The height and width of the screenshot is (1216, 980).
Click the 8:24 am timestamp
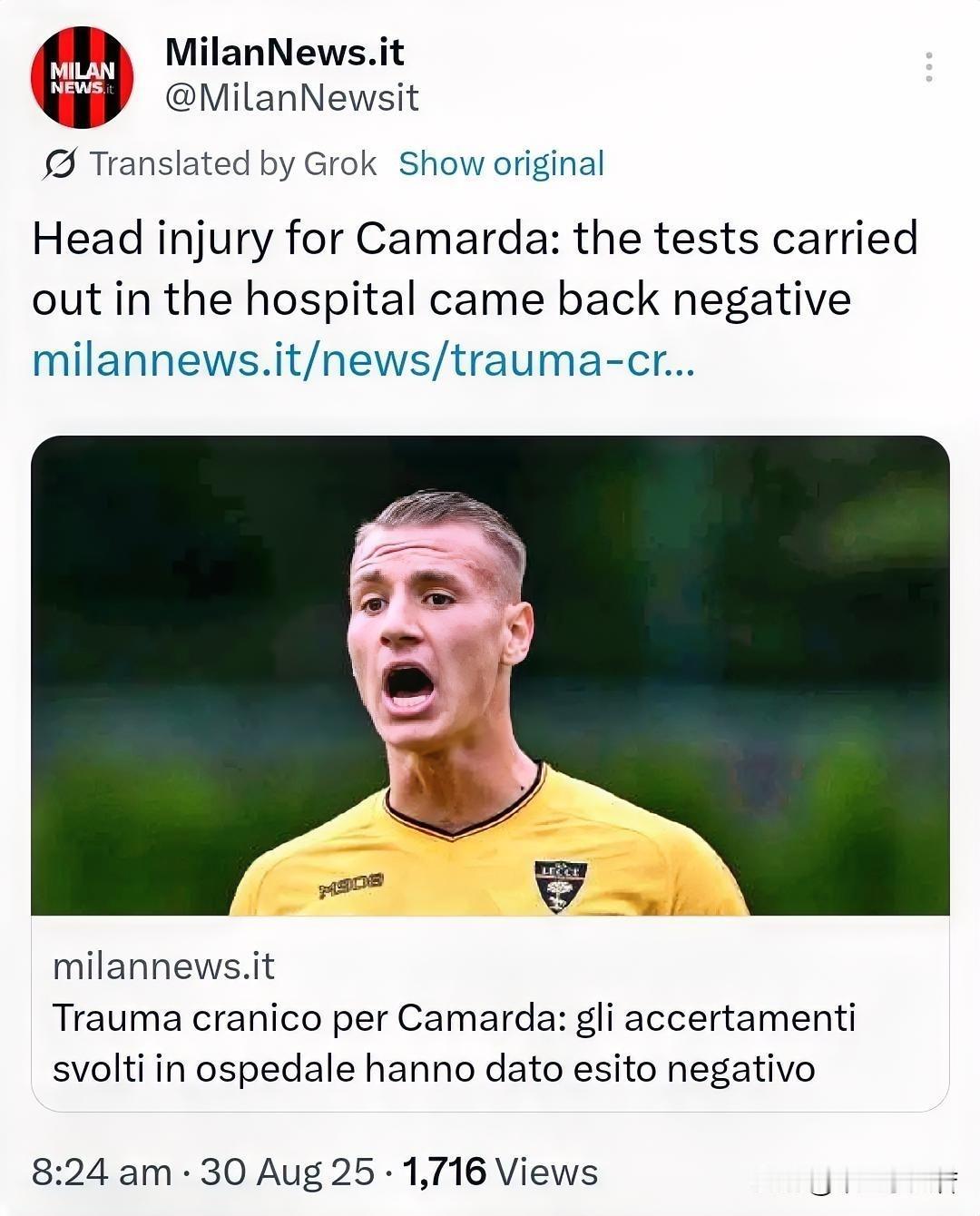(102, 1172)
